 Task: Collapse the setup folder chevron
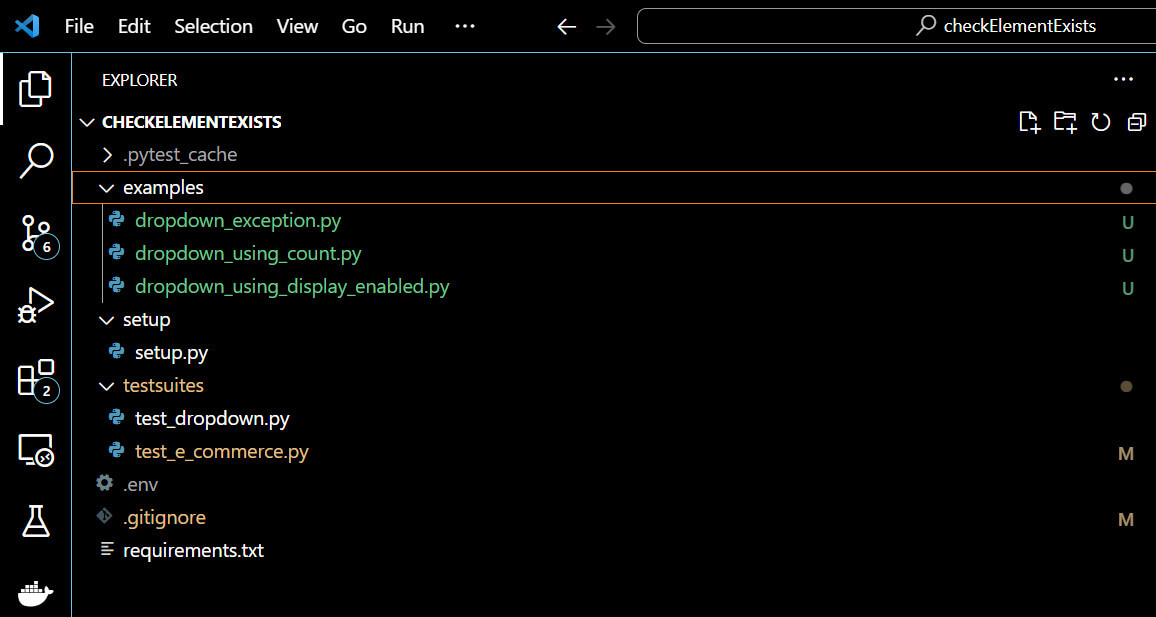click(107, 319)
